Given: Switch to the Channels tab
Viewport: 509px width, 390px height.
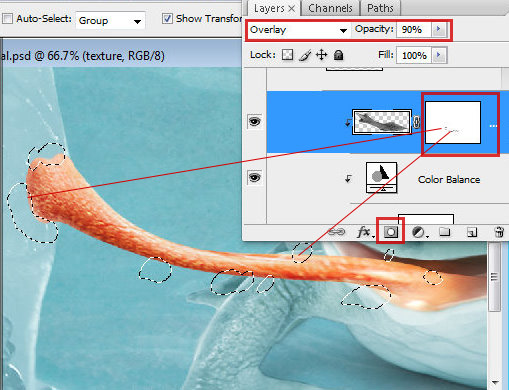Looking at the screenshot, I should click(330, 8).
